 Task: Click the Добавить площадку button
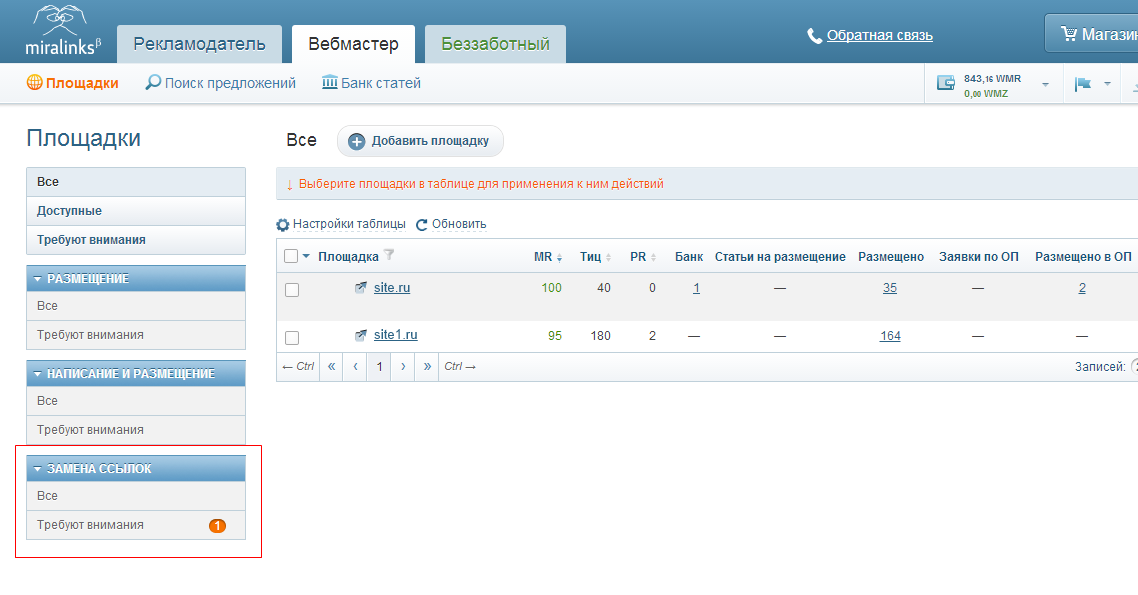pyautogui.click(x=420, y=141)
